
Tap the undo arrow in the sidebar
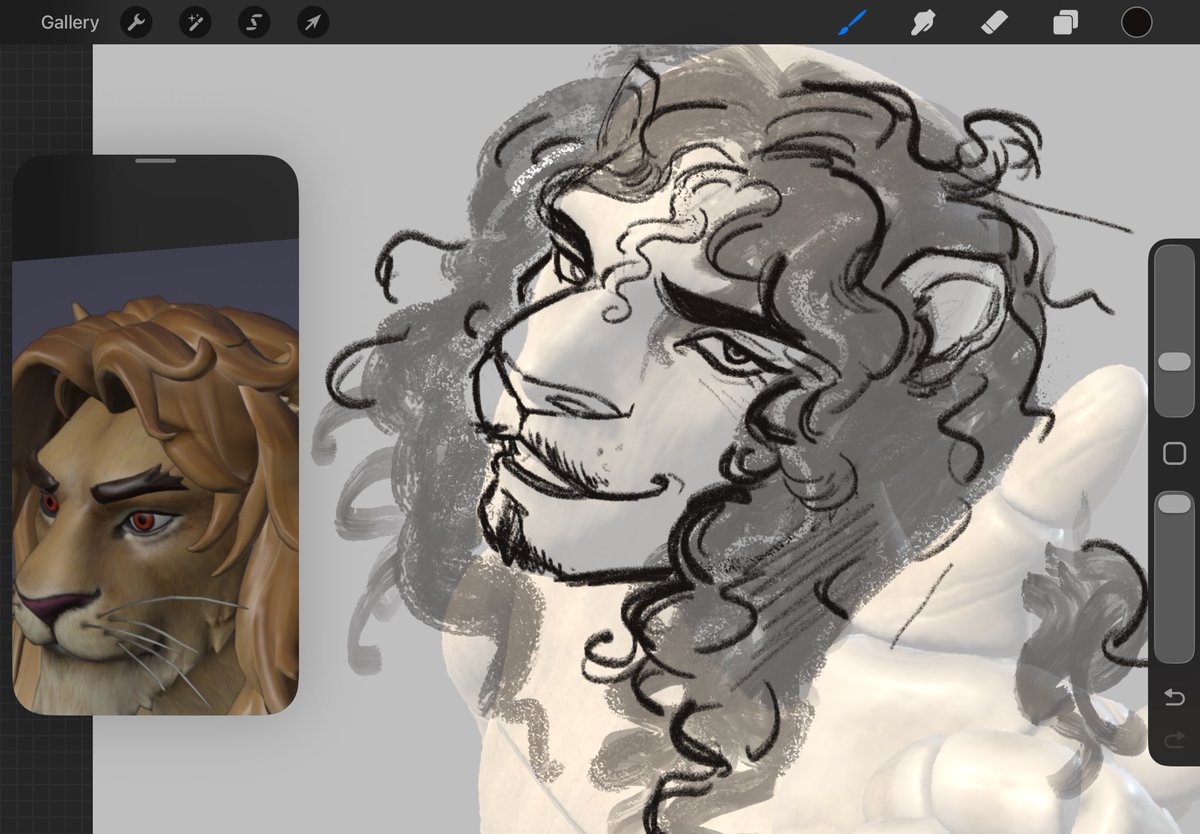point(1173,696)
